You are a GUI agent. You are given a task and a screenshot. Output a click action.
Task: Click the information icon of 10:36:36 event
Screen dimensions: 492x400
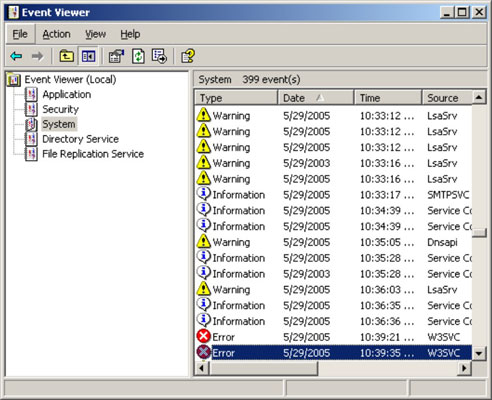point(203,320)
